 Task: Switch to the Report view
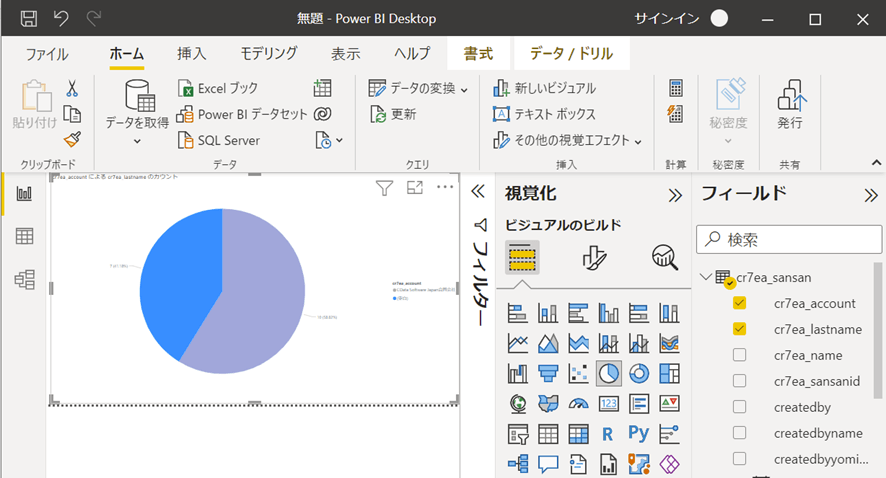[x=24, y=194]
